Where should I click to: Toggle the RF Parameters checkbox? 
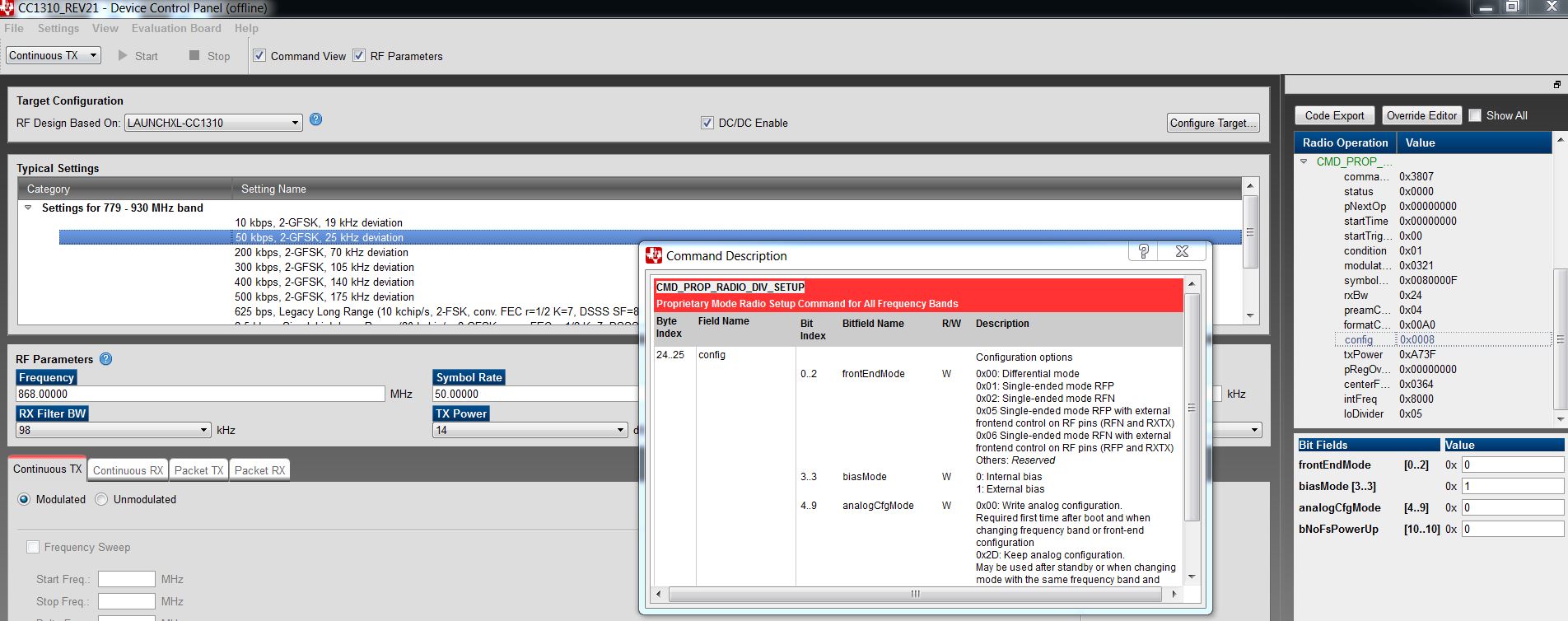point(359,55)
